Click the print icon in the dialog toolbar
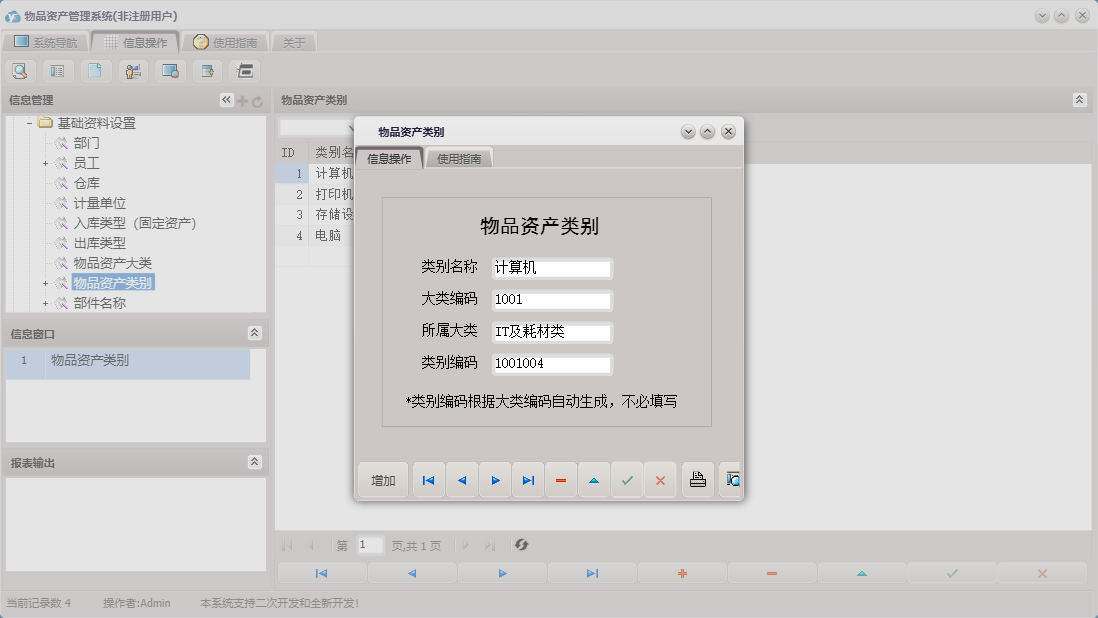 (697, 480)
